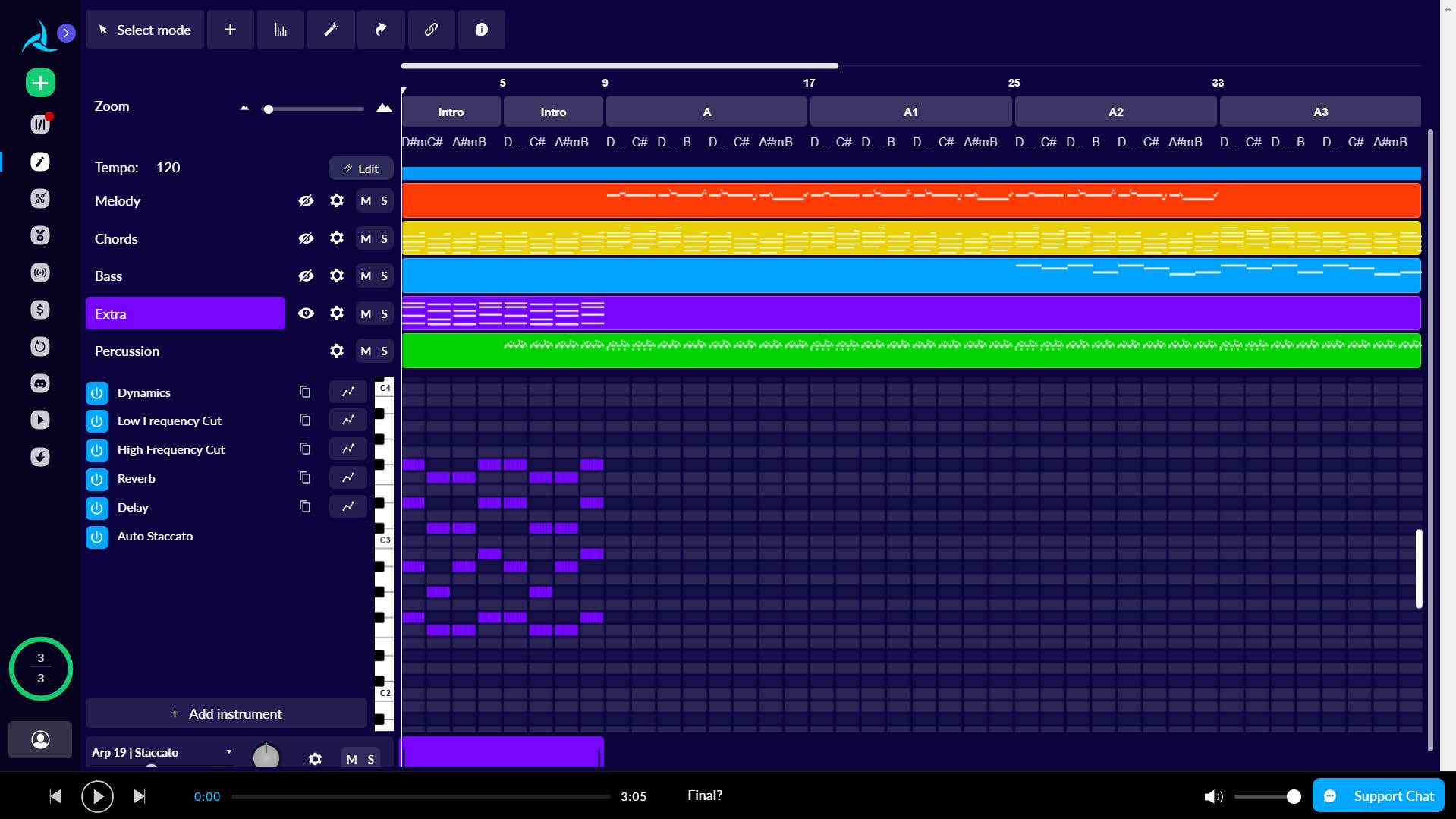Disable the Delay effect power toggle
The height and width of the screenshot is (819, 1456).
click(x=97, y=508)
